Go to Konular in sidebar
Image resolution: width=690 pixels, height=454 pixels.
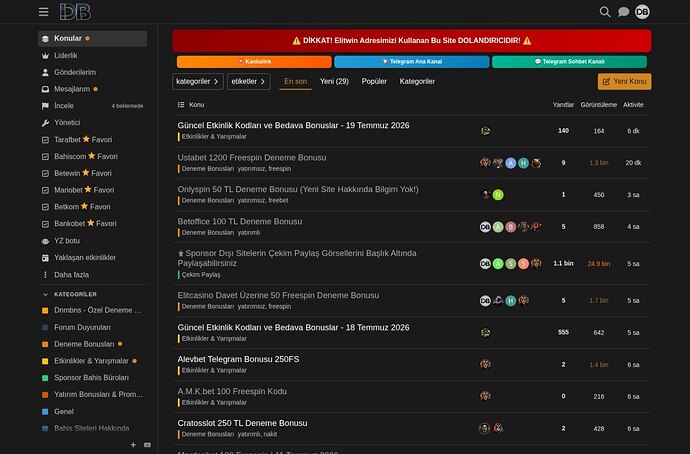[x=92, y=39]
